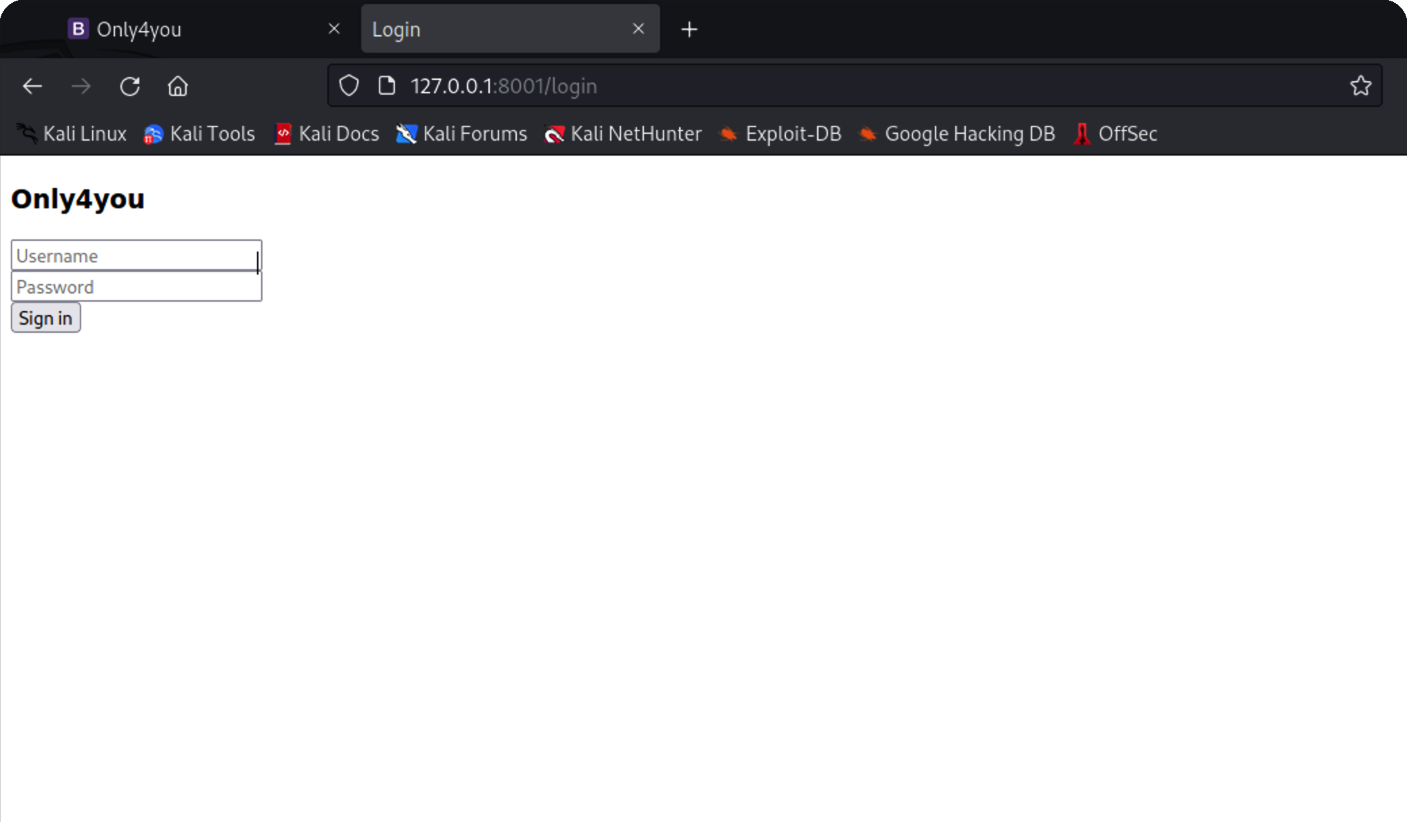
Task: Focus the Username input field
Action: [x=137, y=256]
